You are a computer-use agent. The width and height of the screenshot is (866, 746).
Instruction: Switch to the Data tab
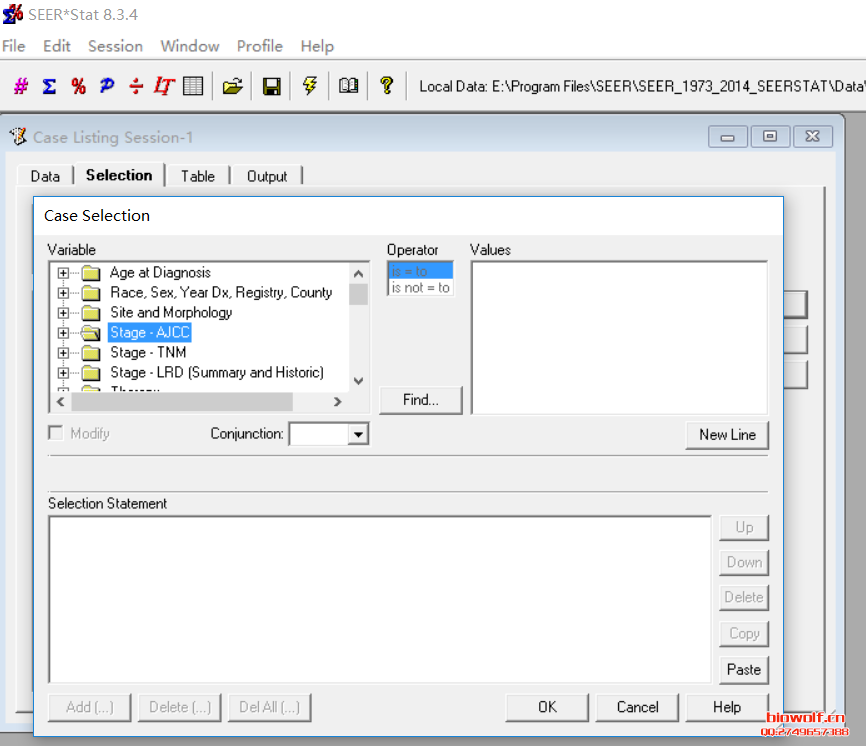[45, 176]
